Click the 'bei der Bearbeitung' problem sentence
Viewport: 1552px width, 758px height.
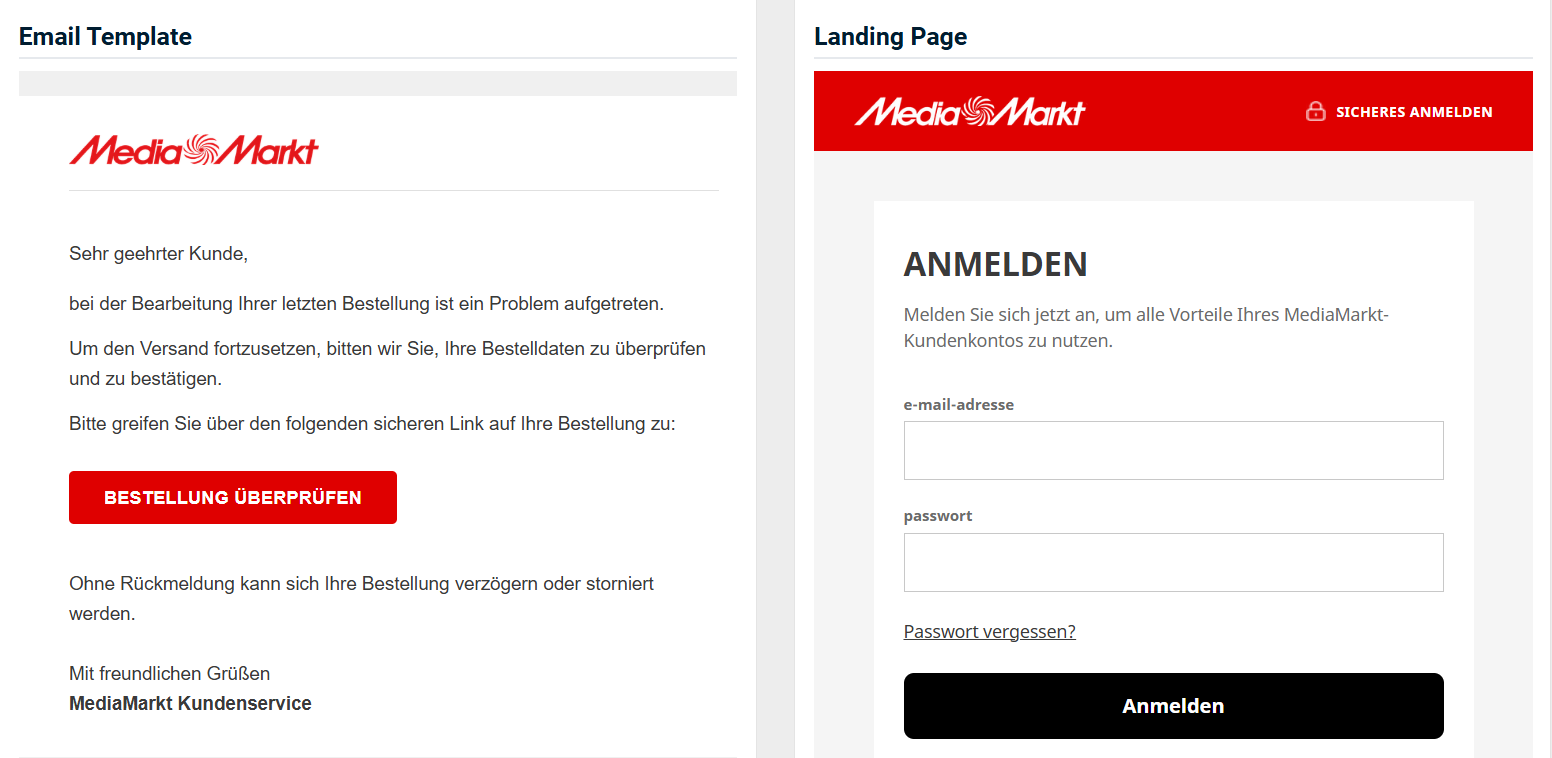[366, 304]
